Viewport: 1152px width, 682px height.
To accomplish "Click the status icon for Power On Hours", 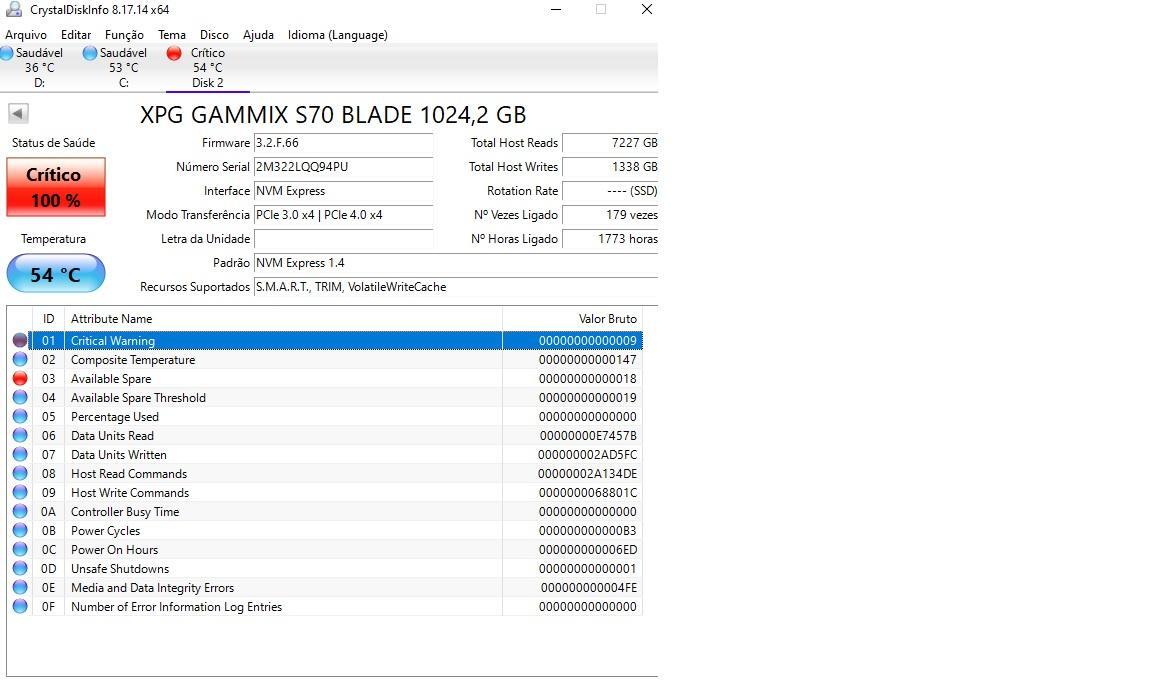I will click(20, 550).
